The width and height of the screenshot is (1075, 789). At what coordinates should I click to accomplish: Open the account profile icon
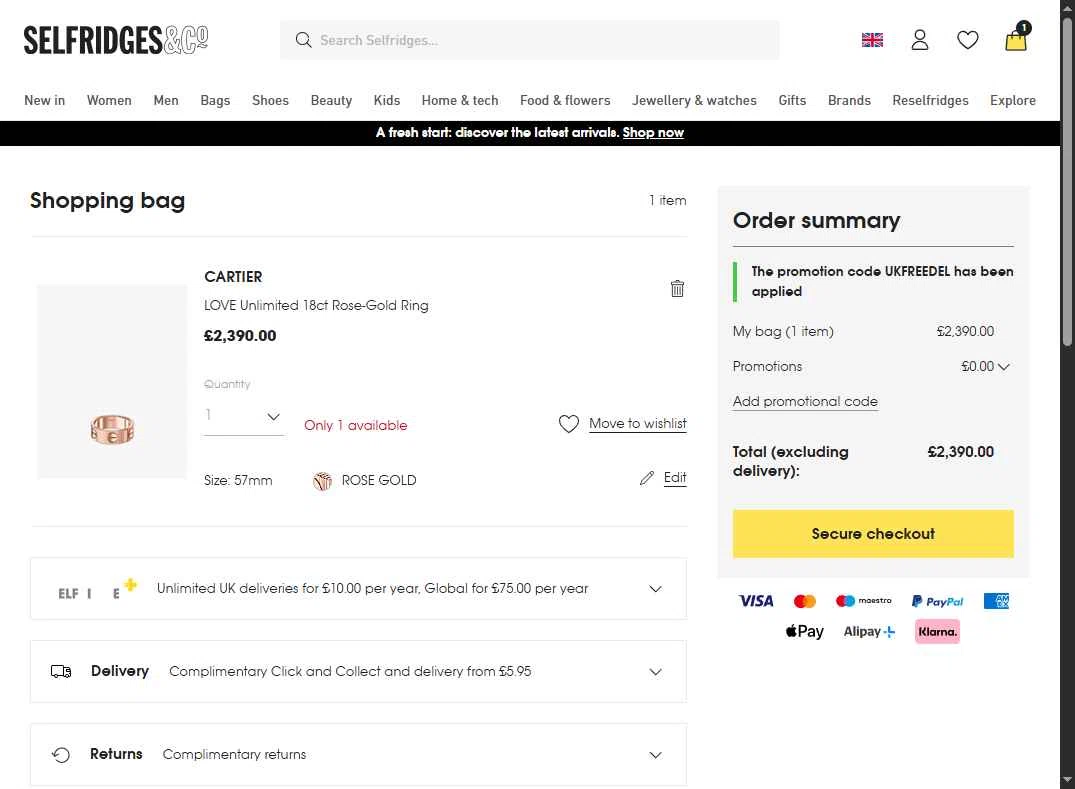pos(919,40)
